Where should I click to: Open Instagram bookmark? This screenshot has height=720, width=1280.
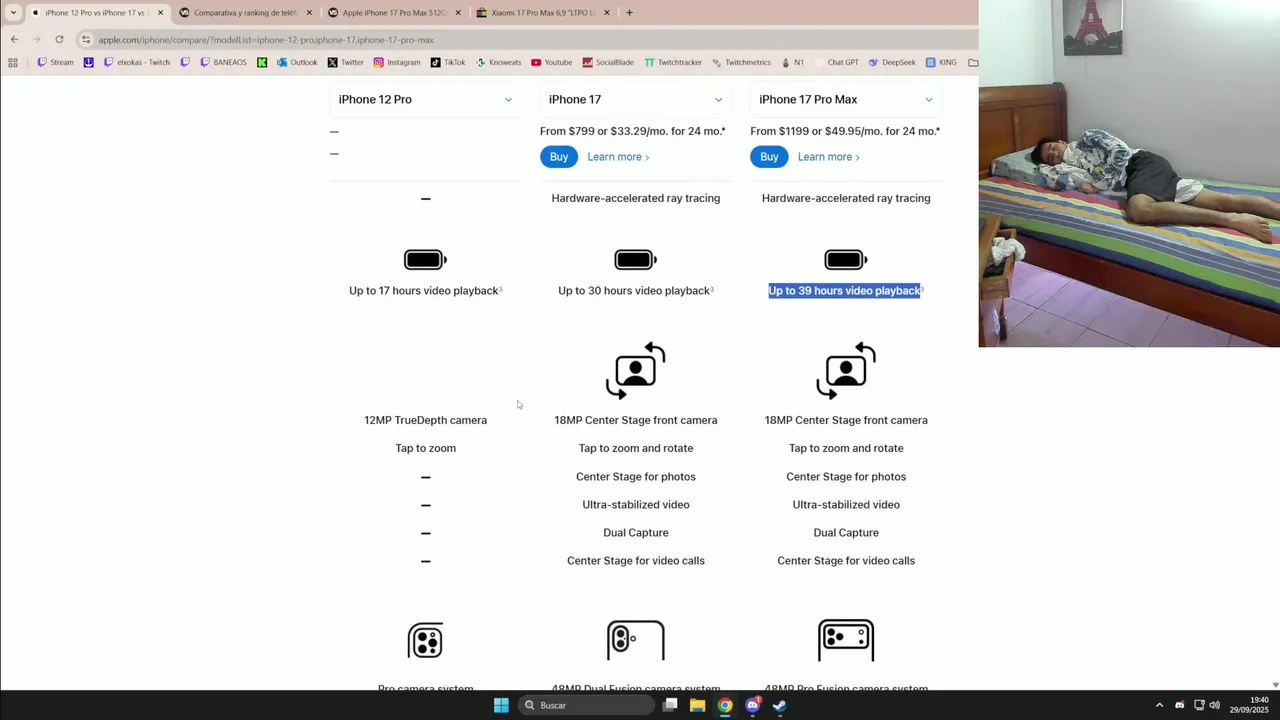[397, 62]
